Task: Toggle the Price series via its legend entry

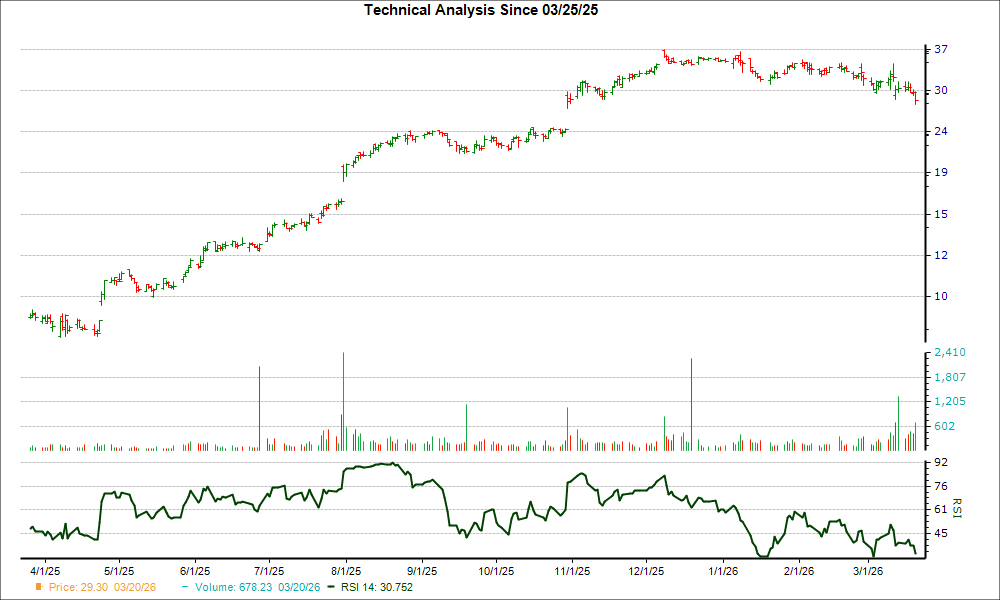Action: [92, 588]
